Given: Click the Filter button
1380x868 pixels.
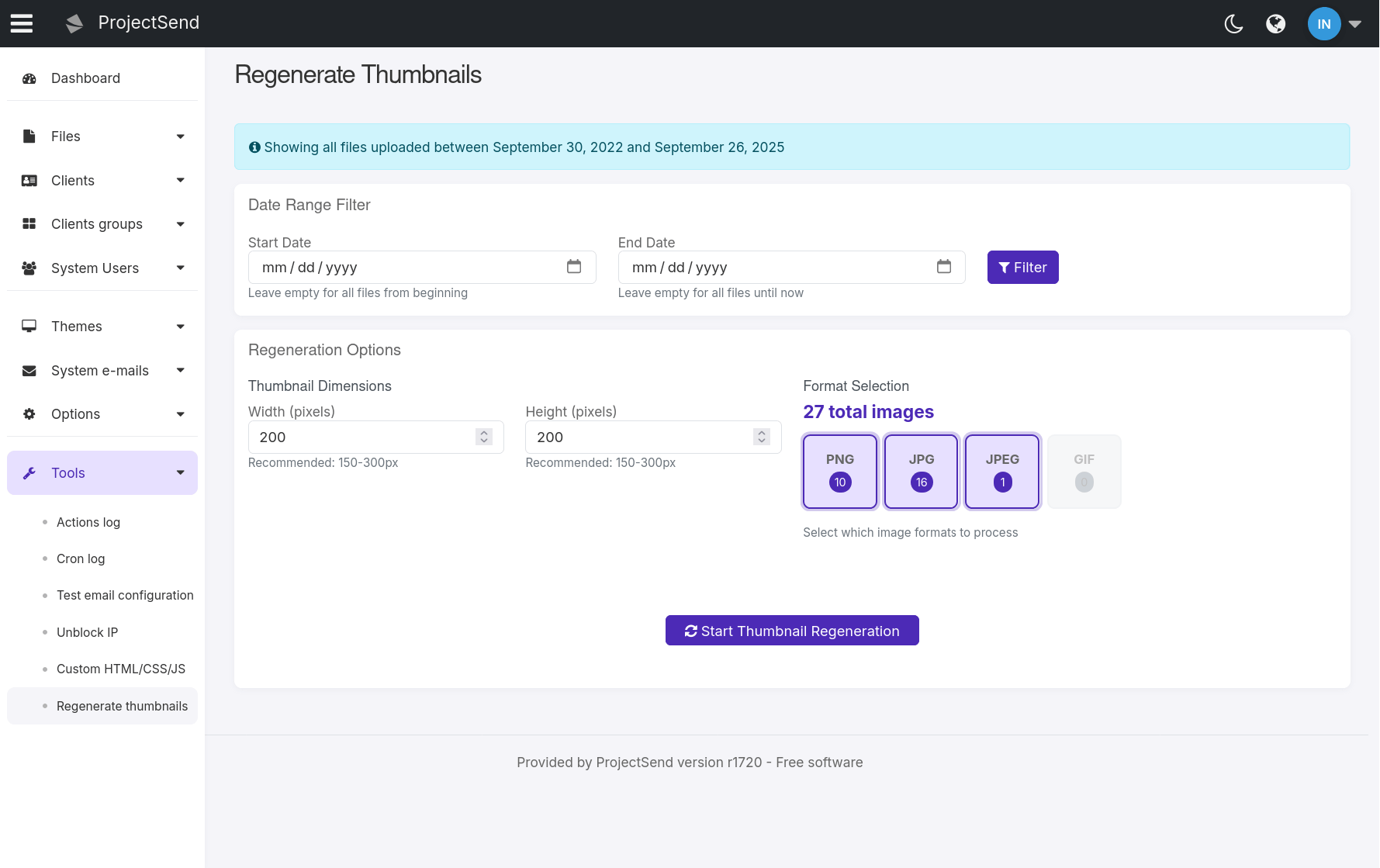Looking at the screenshot, I should (1022, 267).
